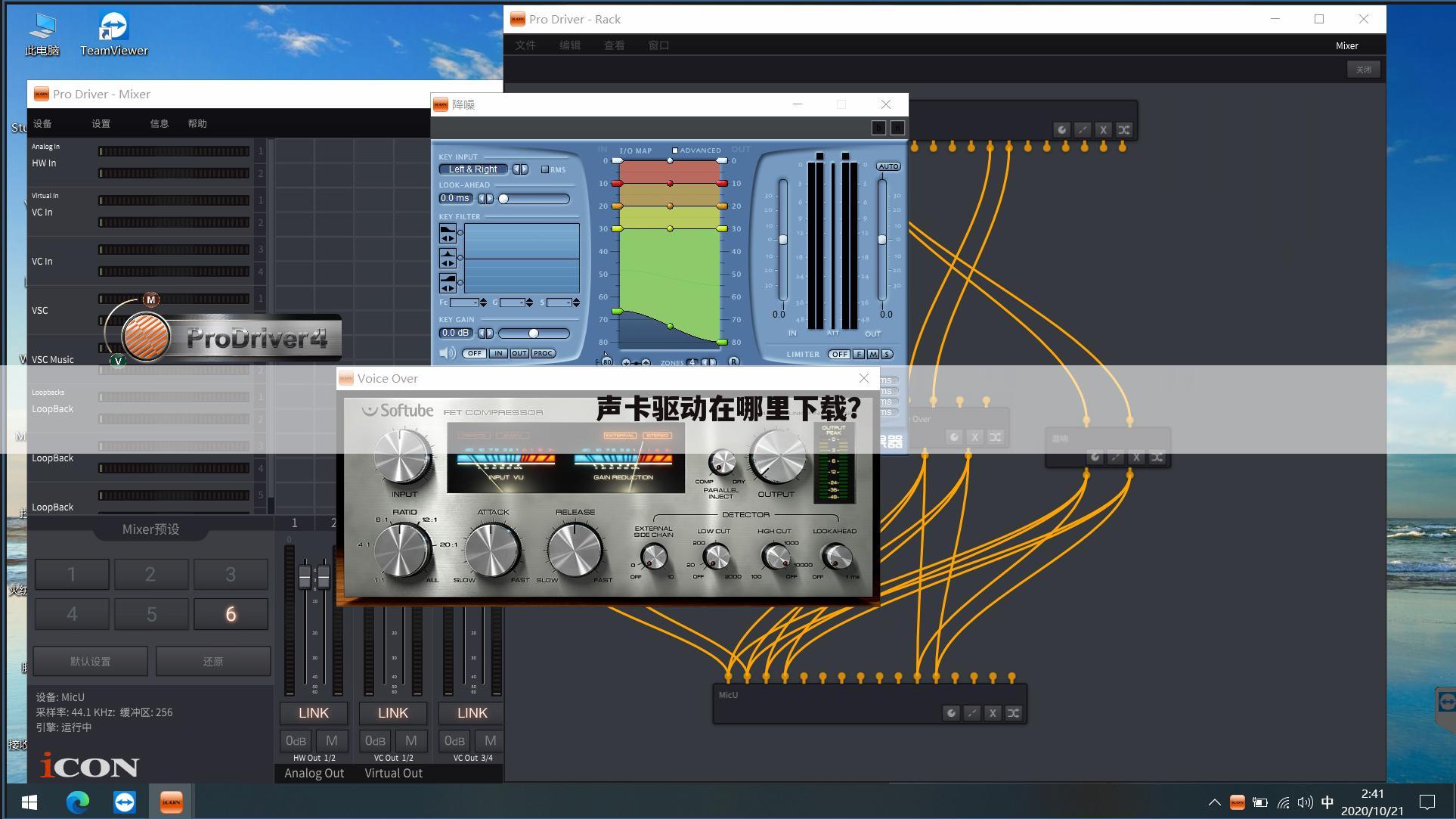The image size is (1456, 819).
Task: Show hidden tray icons with the chevron
Action: coord(1214,802)
